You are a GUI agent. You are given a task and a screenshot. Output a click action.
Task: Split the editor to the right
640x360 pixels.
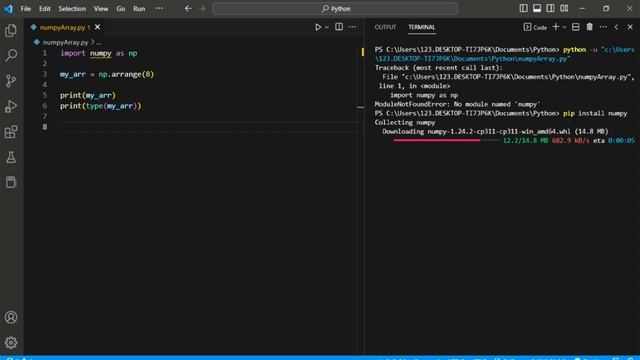click(x=339, y=27)
